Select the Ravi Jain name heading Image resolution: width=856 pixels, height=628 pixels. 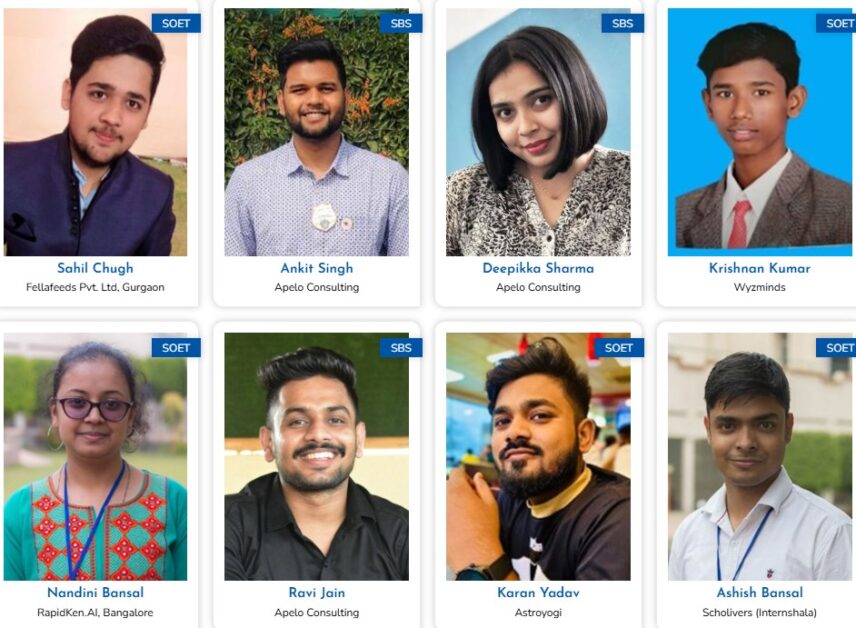[x=317, y=593]
